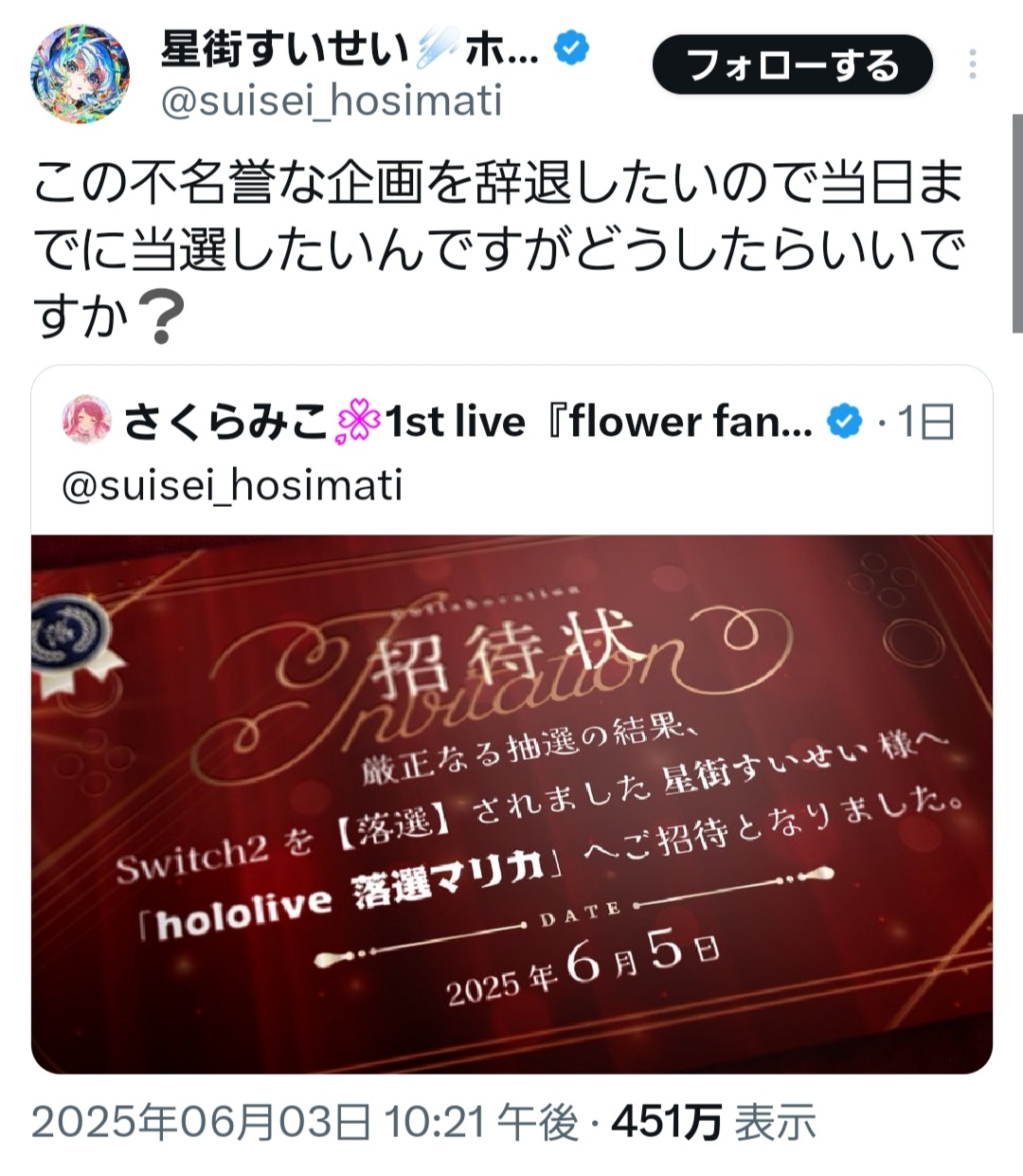Viewport: 1023px width, 1176px height.
Task: Open Hoshimachi Suisei's profile avatar
Action: point(80,75)
